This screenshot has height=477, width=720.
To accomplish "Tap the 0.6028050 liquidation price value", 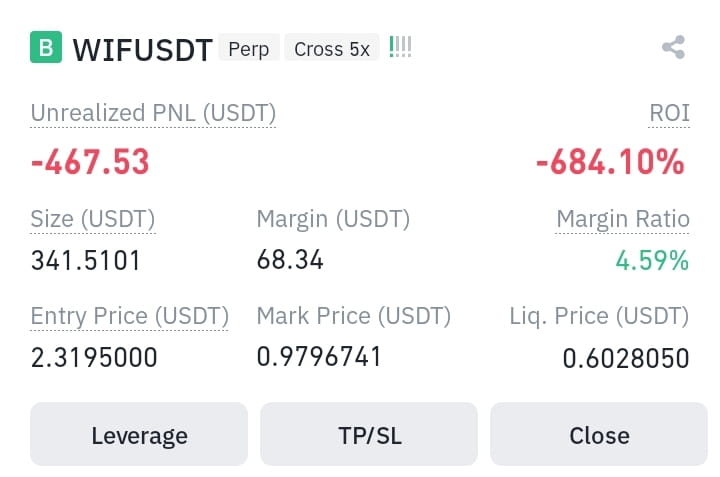I will click(626, 358).
